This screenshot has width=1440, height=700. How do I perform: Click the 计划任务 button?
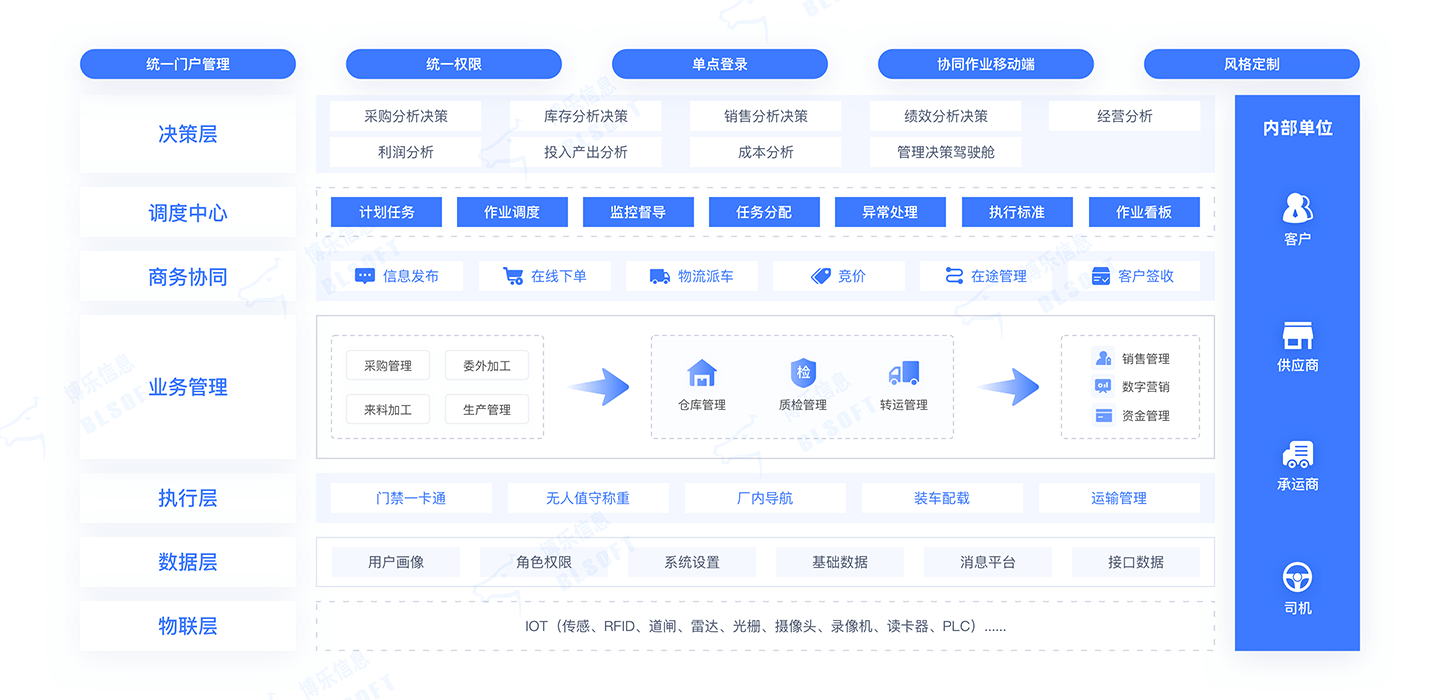coord(387,212)
